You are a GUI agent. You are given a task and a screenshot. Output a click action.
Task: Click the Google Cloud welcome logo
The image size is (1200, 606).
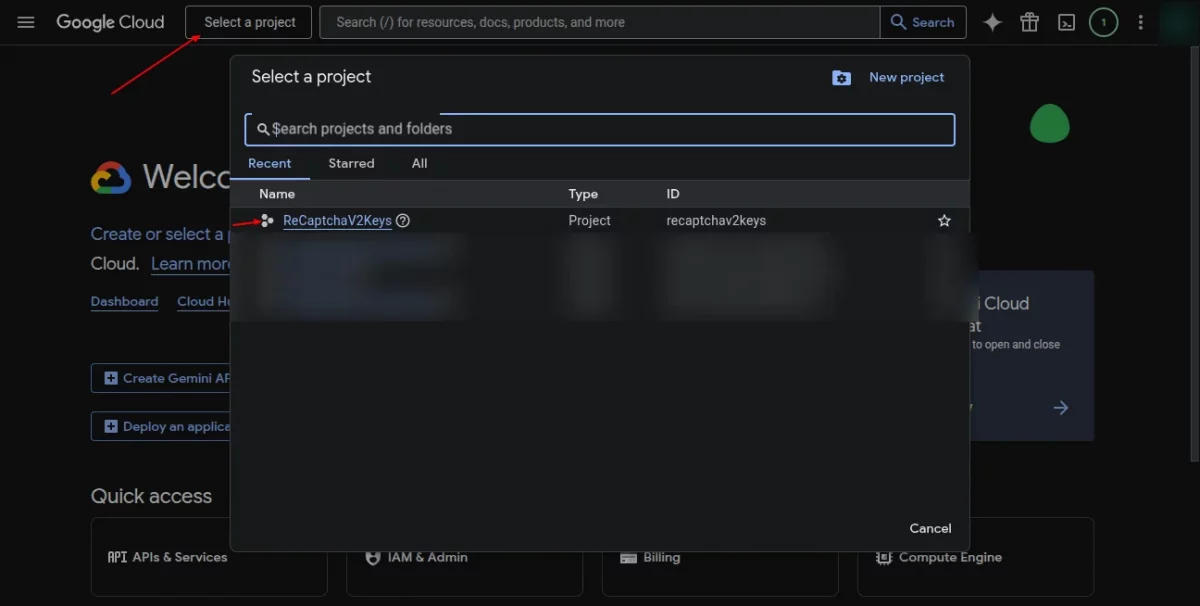pos(111,178)
